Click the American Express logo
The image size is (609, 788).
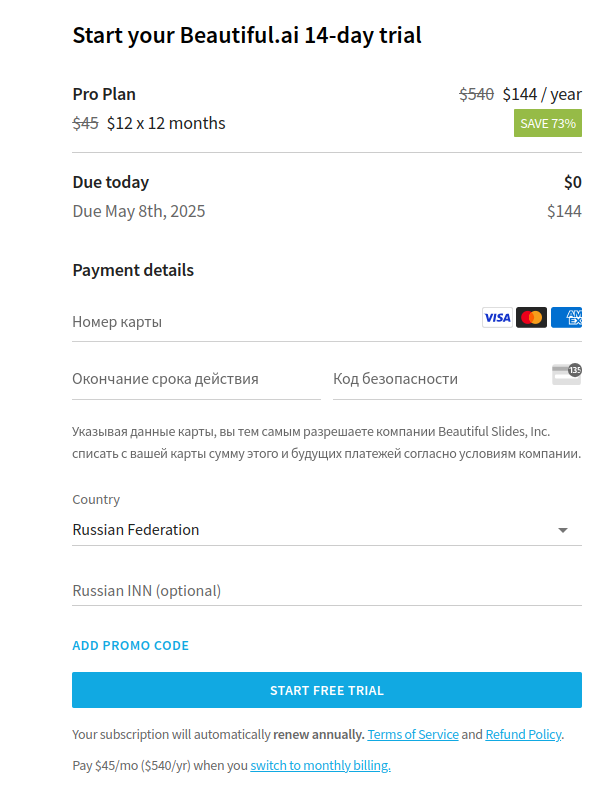567,318
